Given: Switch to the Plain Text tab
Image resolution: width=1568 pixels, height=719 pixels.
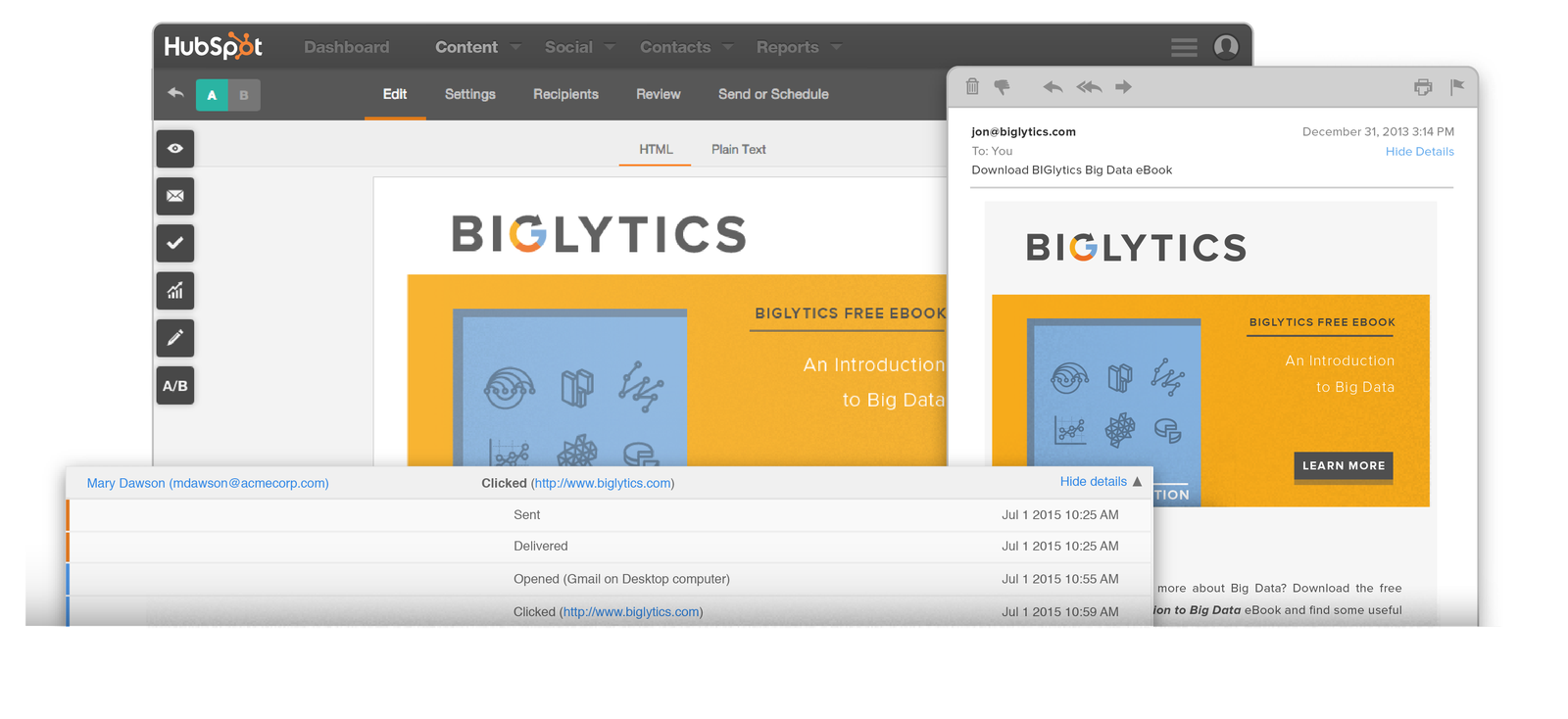Looking at the screenshot, I should (739, 150).
